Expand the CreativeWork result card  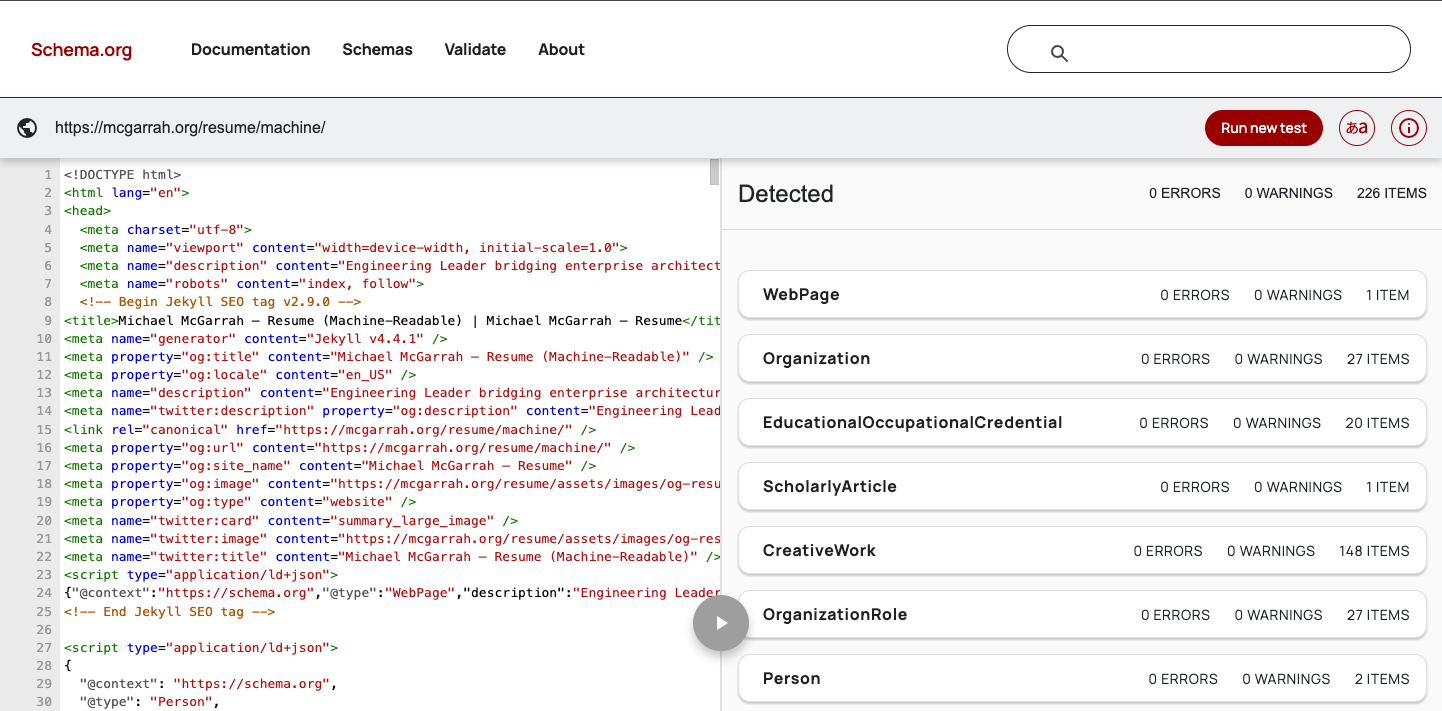[x=1082, y=551]
